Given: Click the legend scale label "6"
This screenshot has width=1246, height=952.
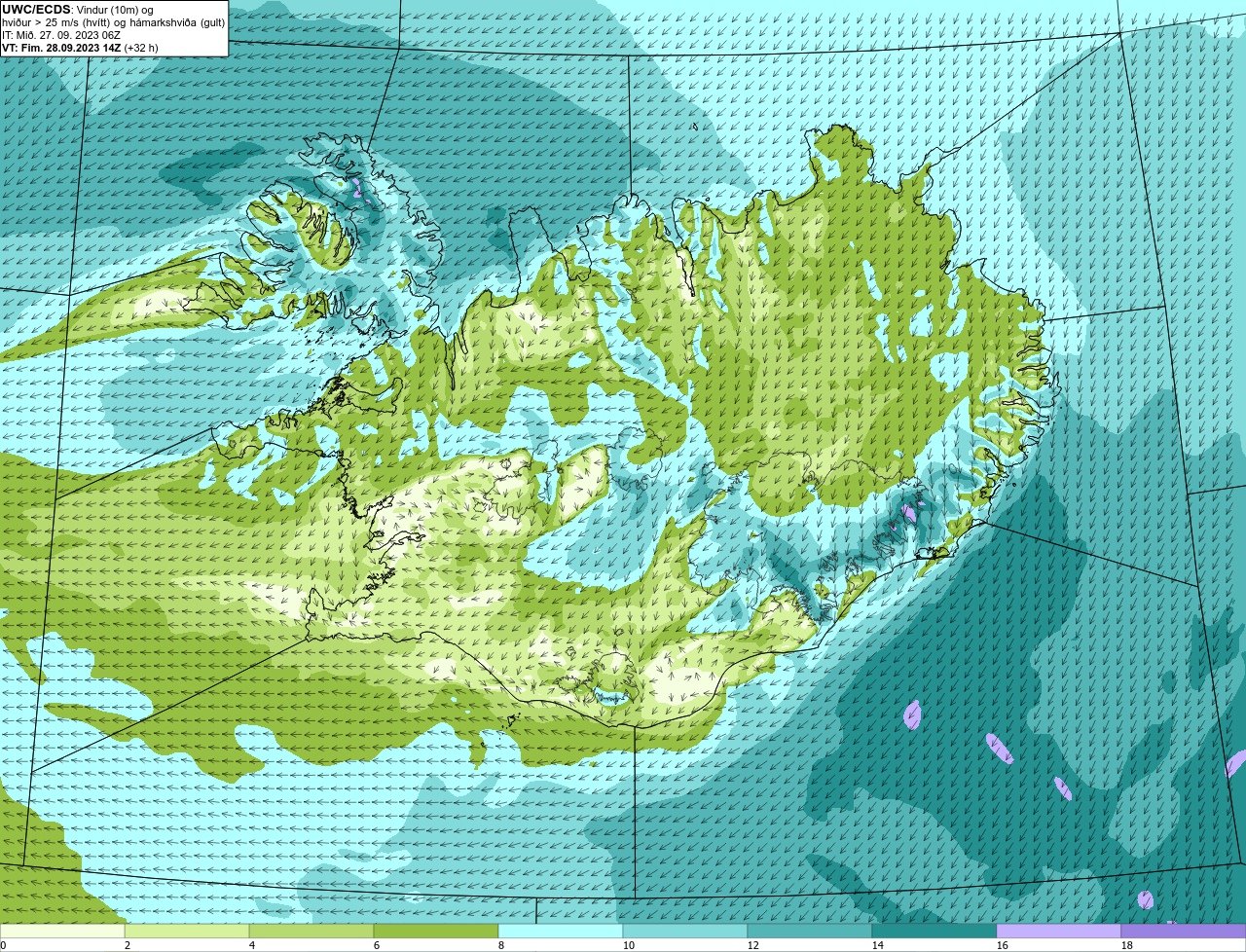Looking at the screenshot, I should (377, 945).
